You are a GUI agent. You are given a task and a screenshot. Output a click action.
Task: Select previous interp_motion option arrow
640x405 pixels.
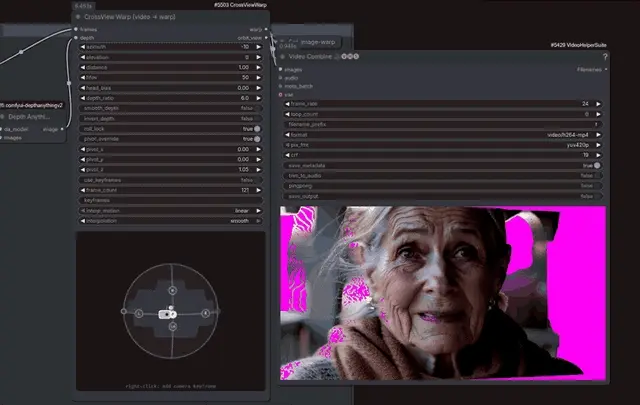83,211
